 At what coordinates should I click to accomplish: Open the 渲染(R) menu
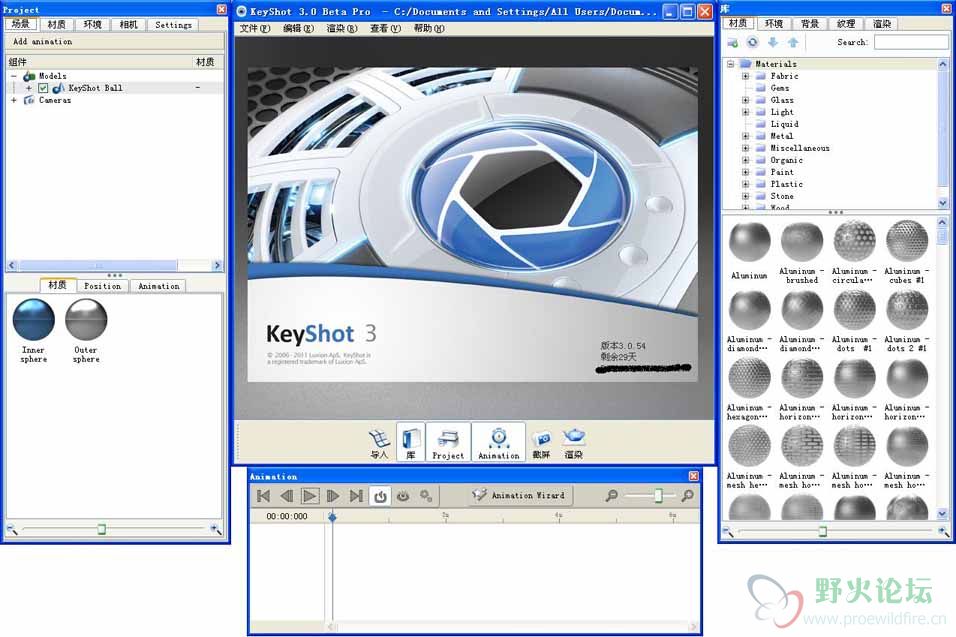(x=342, y=28)
